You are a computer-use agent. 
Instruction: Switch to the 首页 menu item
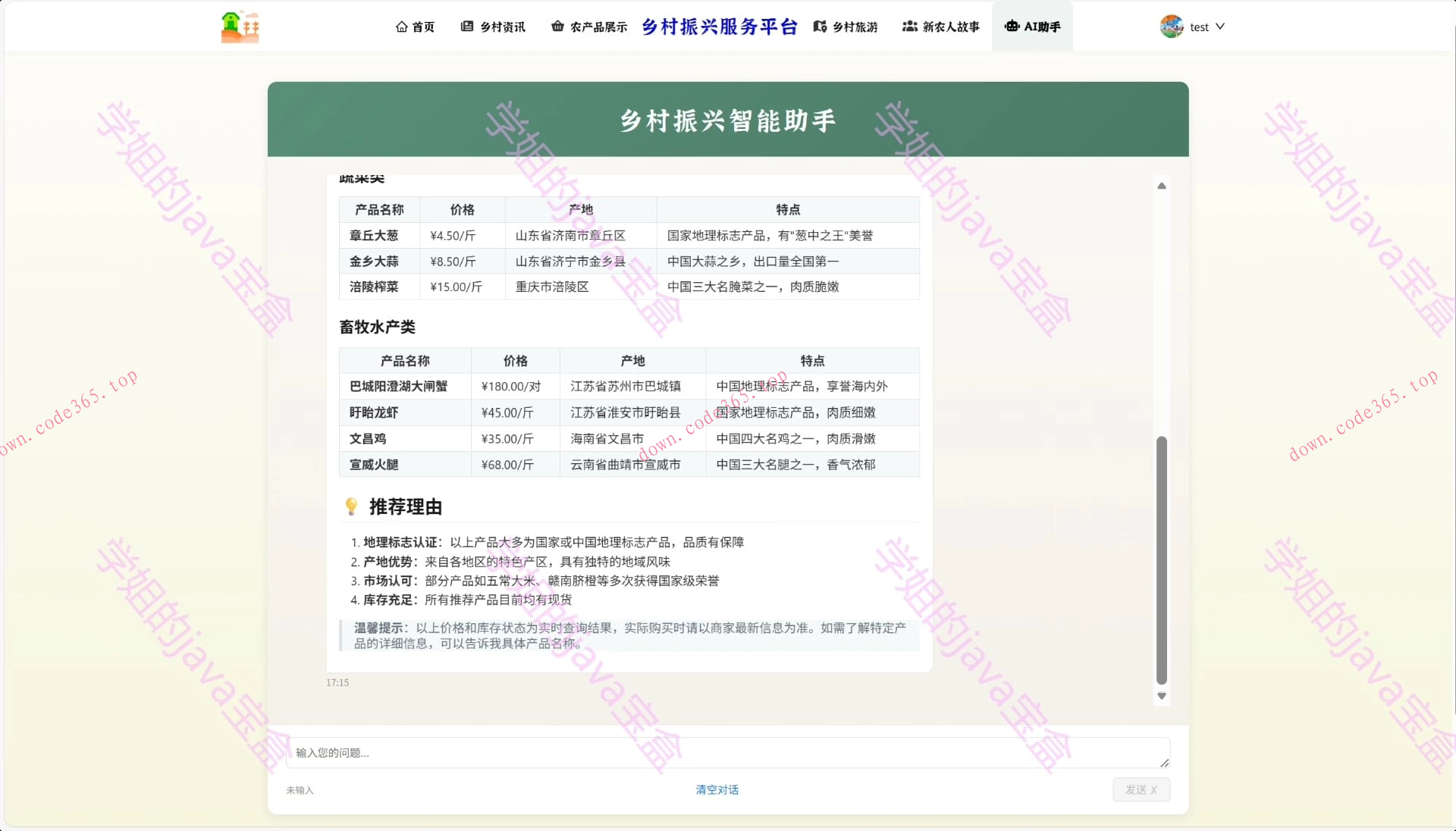[x=416, y=27]
